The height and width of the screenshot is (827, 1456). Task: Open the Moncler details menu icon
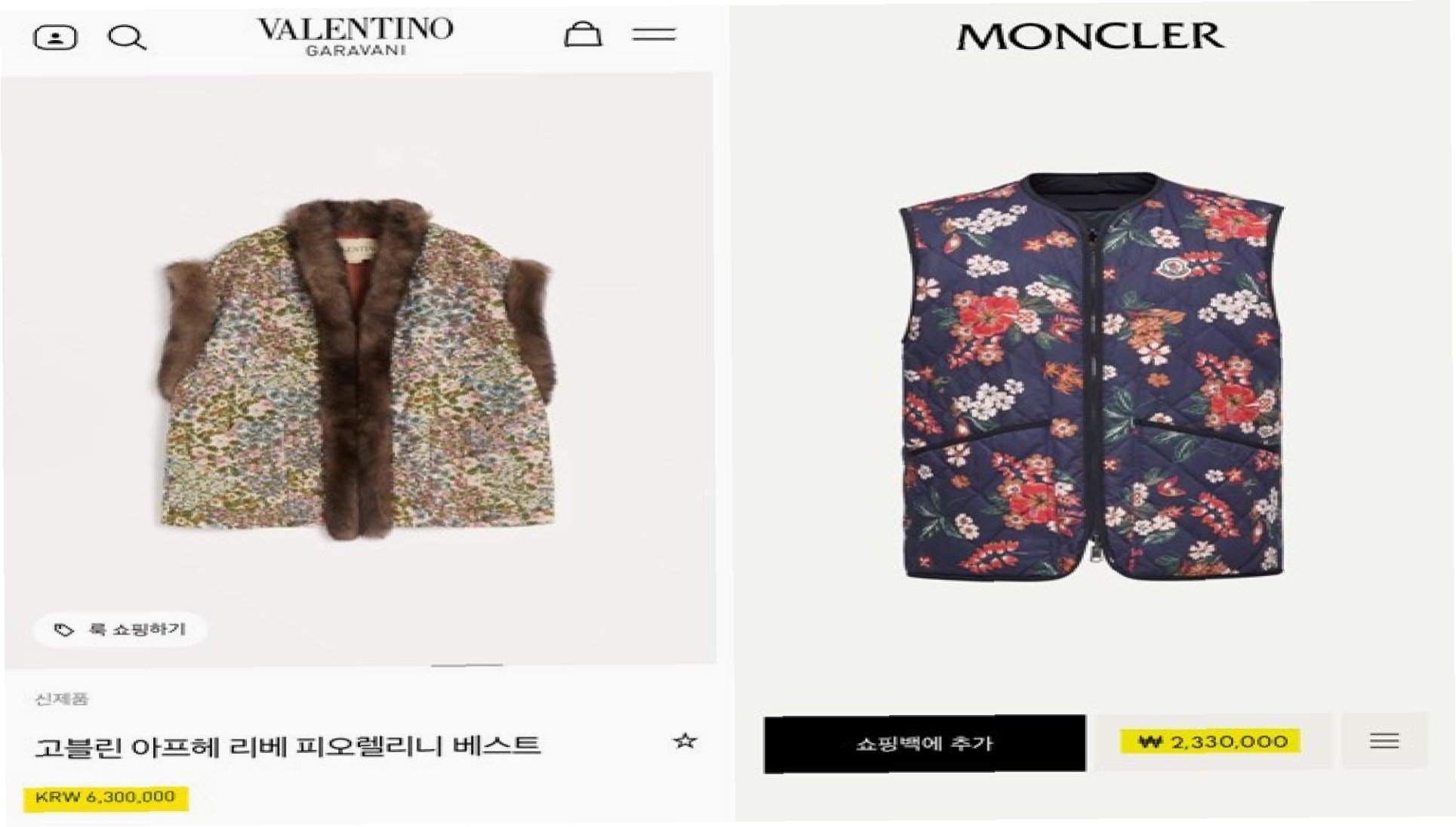tap(1384, 741)
